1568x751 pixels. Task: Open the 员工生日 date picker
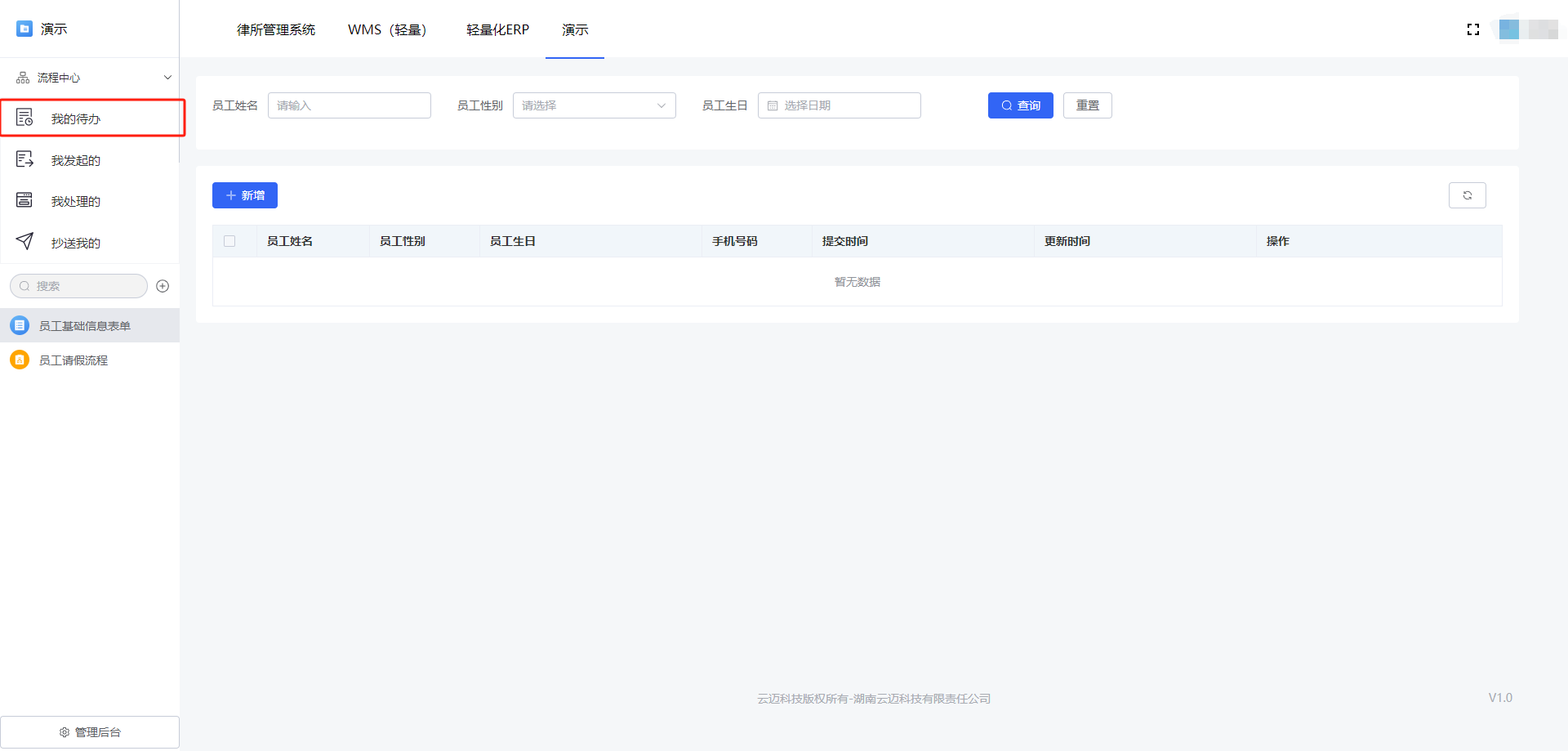pyautogui.click(x=839, y=105)
